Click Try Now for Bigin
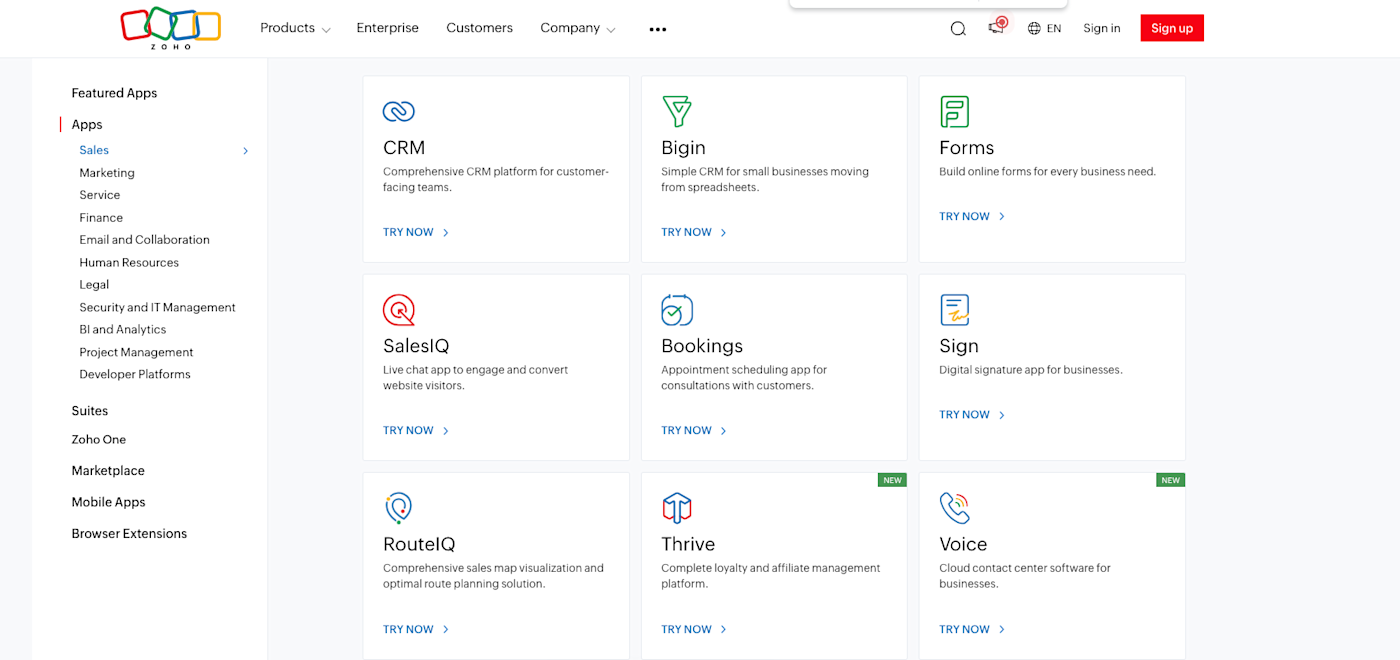 point(686,232)
